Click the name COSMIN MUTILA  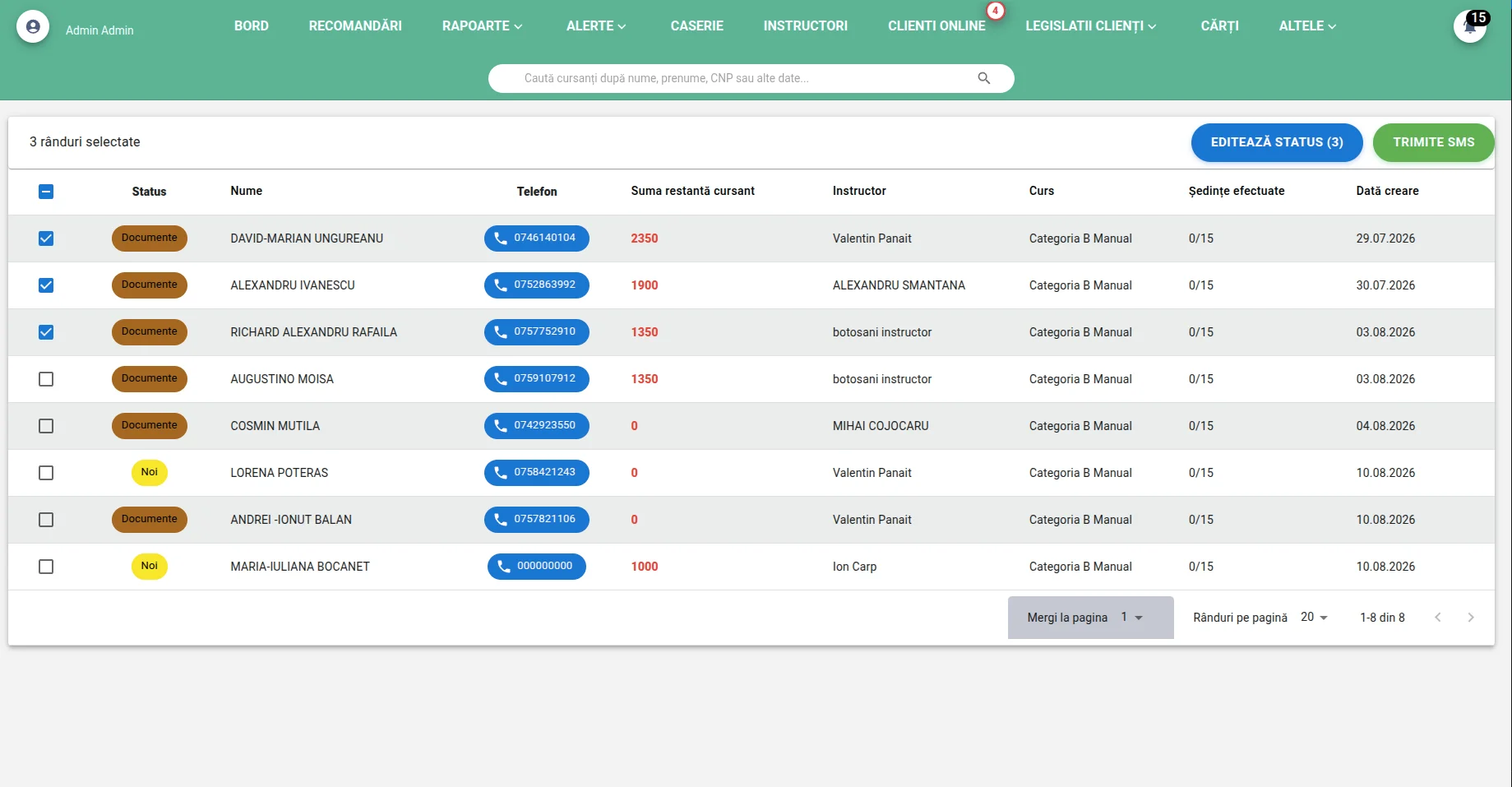pos(275,426)
